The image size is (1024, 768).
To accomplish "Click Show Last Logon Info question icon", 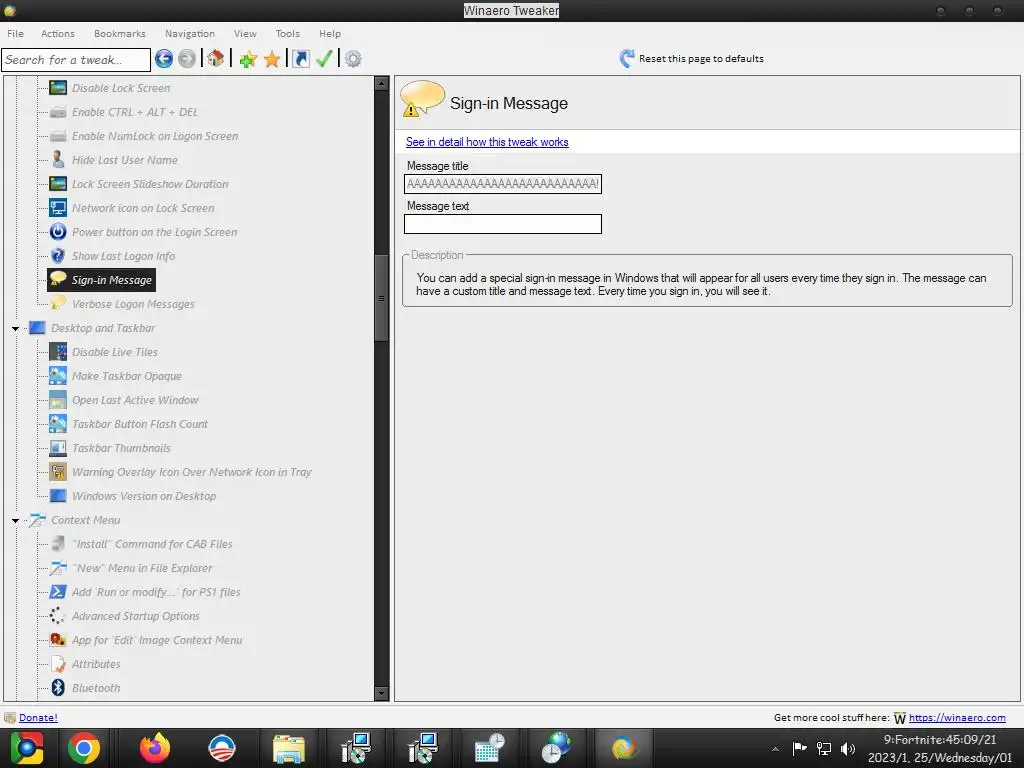I will tap(58, 255).
